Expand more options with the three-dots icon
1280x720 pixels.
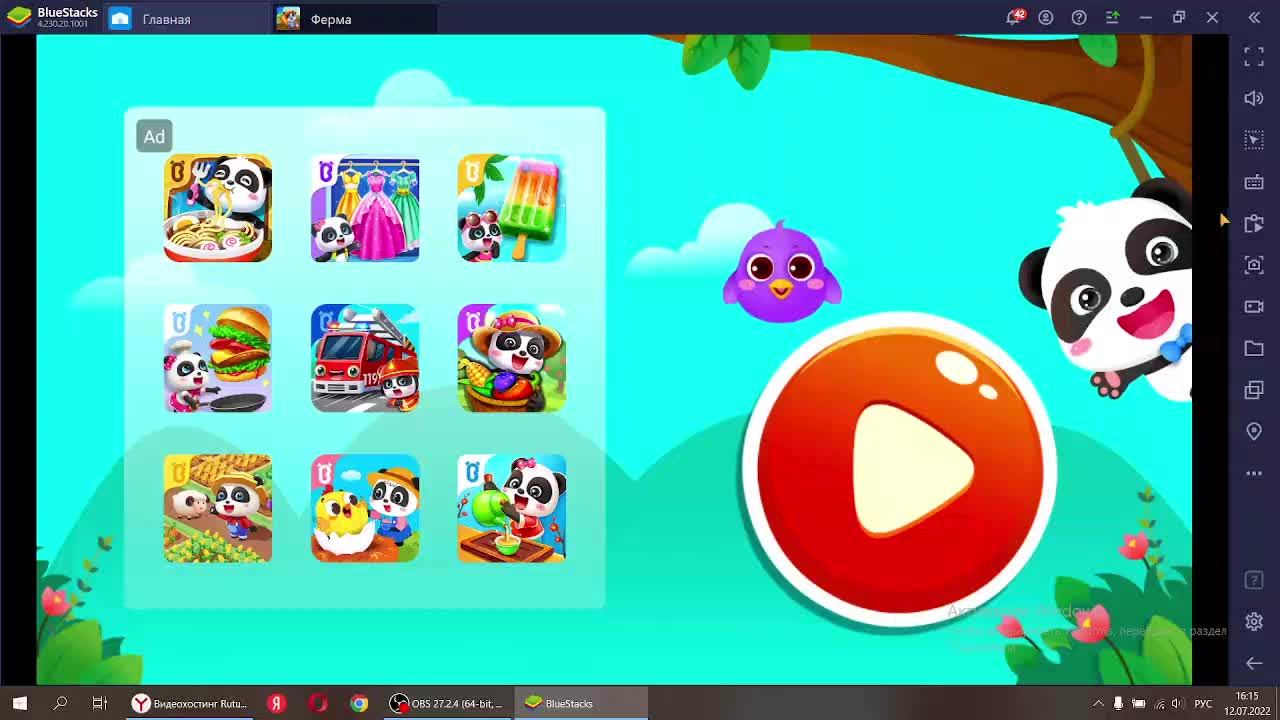(x=1254, y=473)
